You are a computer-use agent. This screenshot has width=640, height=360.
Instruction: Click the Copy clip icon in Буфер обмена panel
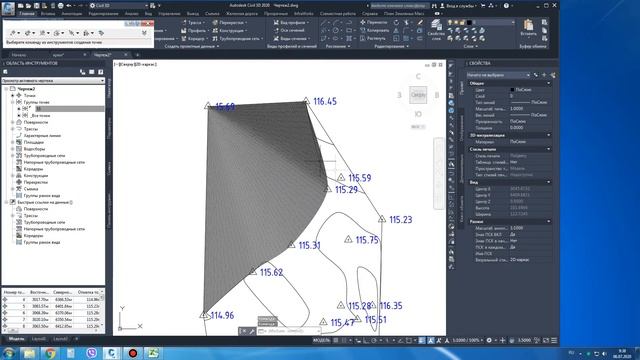[x=544, y=31]
